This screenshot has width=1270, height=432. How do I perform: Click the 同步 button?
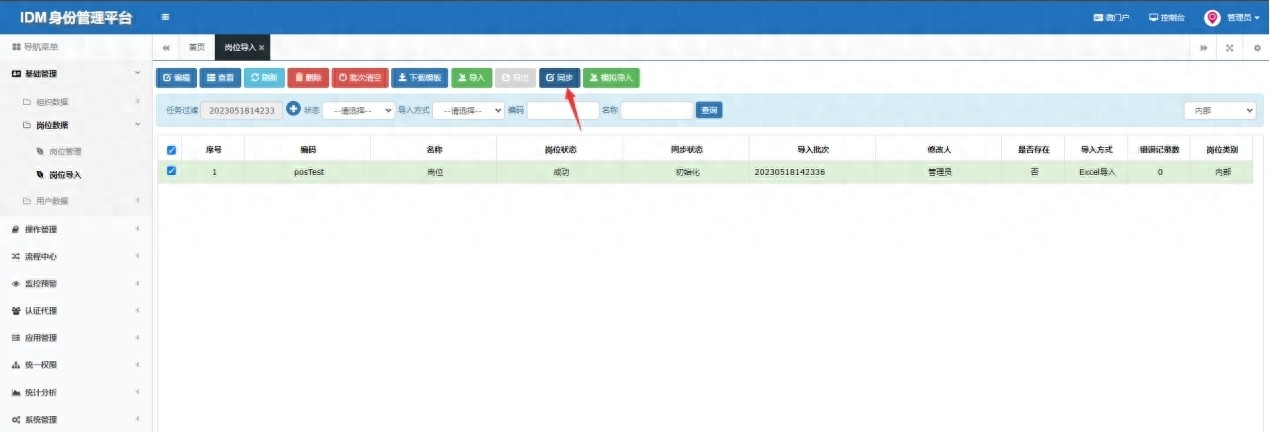(x=559, y=77)
